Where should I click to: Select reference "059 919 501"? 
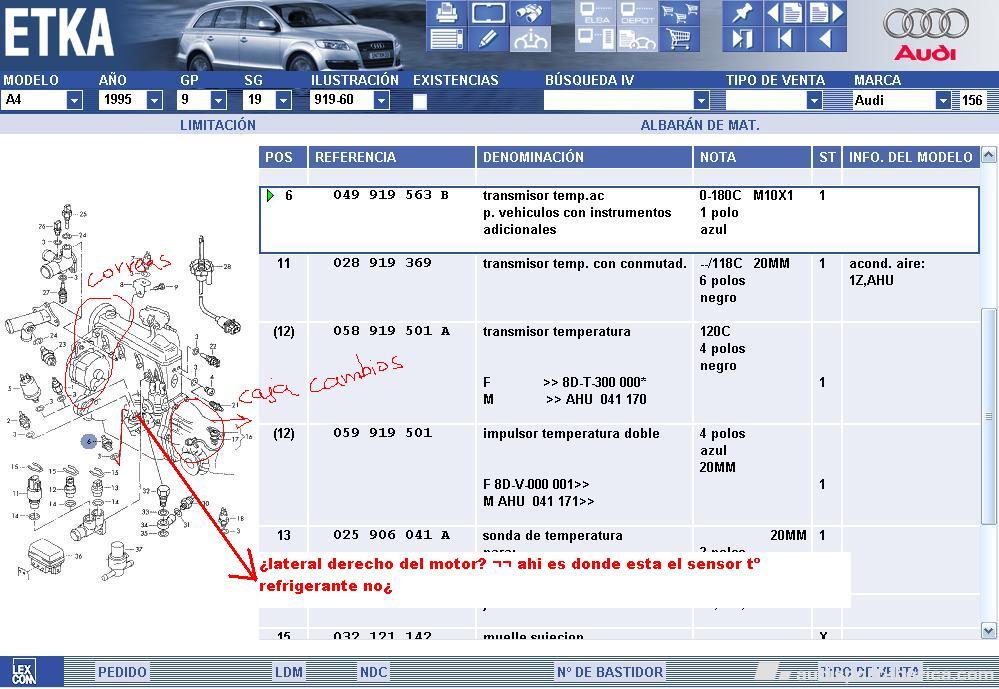point(382,433)
